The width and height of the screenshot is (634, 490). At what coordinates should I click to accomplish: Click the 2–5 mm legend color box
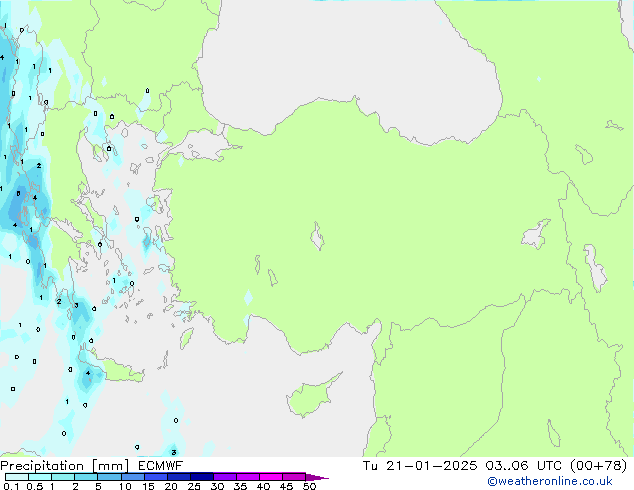86,477
